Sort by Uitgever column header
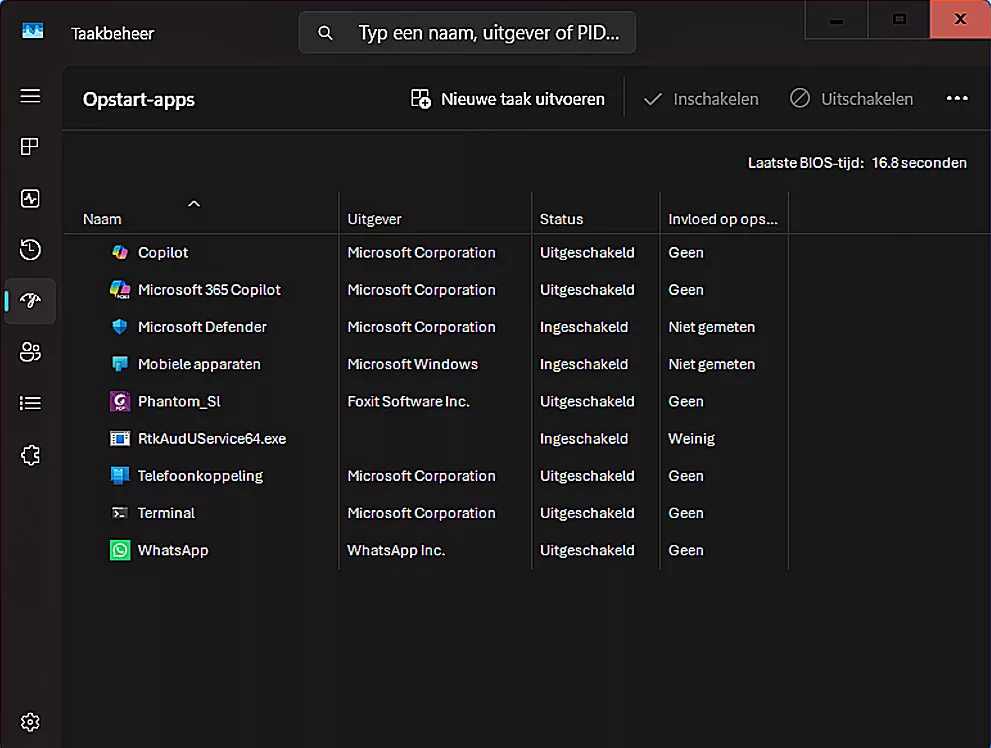The image size is (991, 748). (374, 219)
